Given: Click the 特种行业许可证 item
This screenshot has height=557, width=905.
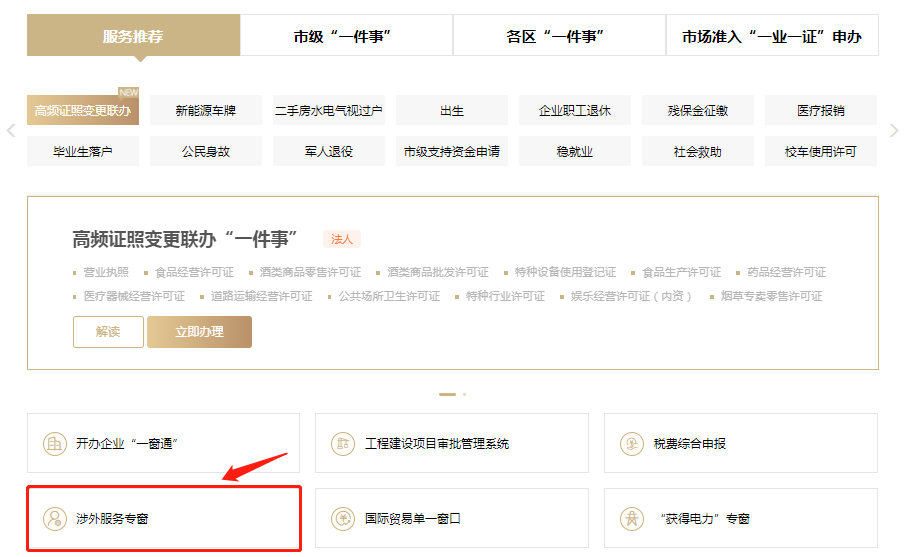Looking at the screenshot, I should click(x=506, y=296).
